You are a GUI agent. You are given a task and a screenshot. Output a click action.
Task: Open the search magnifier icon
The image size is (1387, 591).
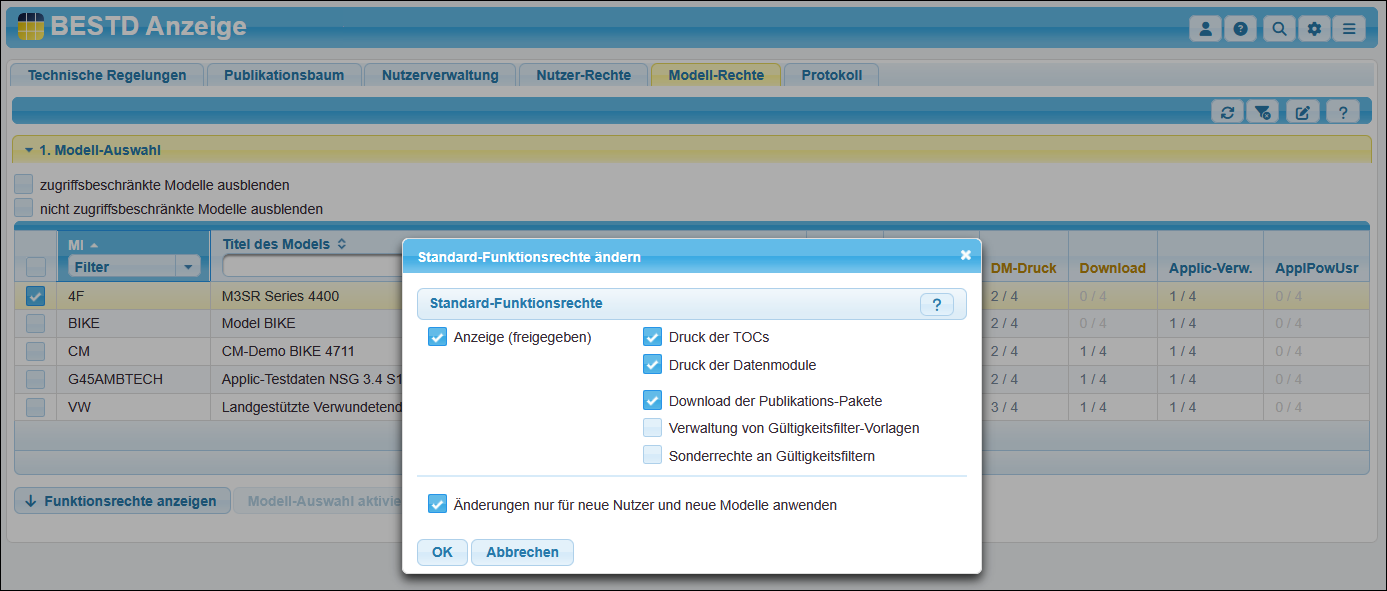(x=1278, y=29)
